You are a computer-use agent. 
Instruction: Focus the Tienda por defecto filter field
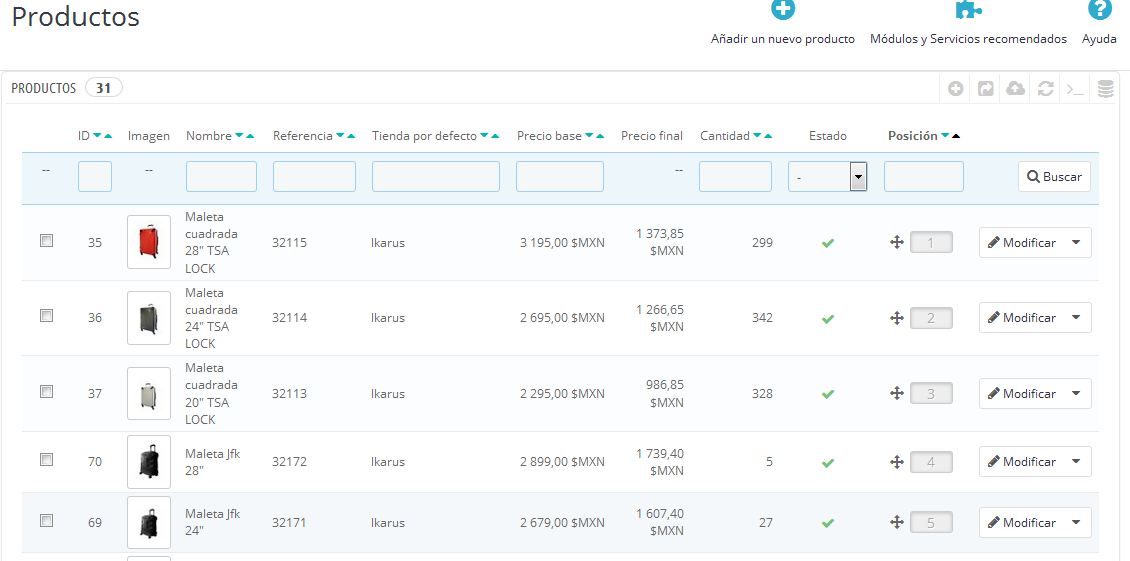pyautogui.click(x=436, y=177)
